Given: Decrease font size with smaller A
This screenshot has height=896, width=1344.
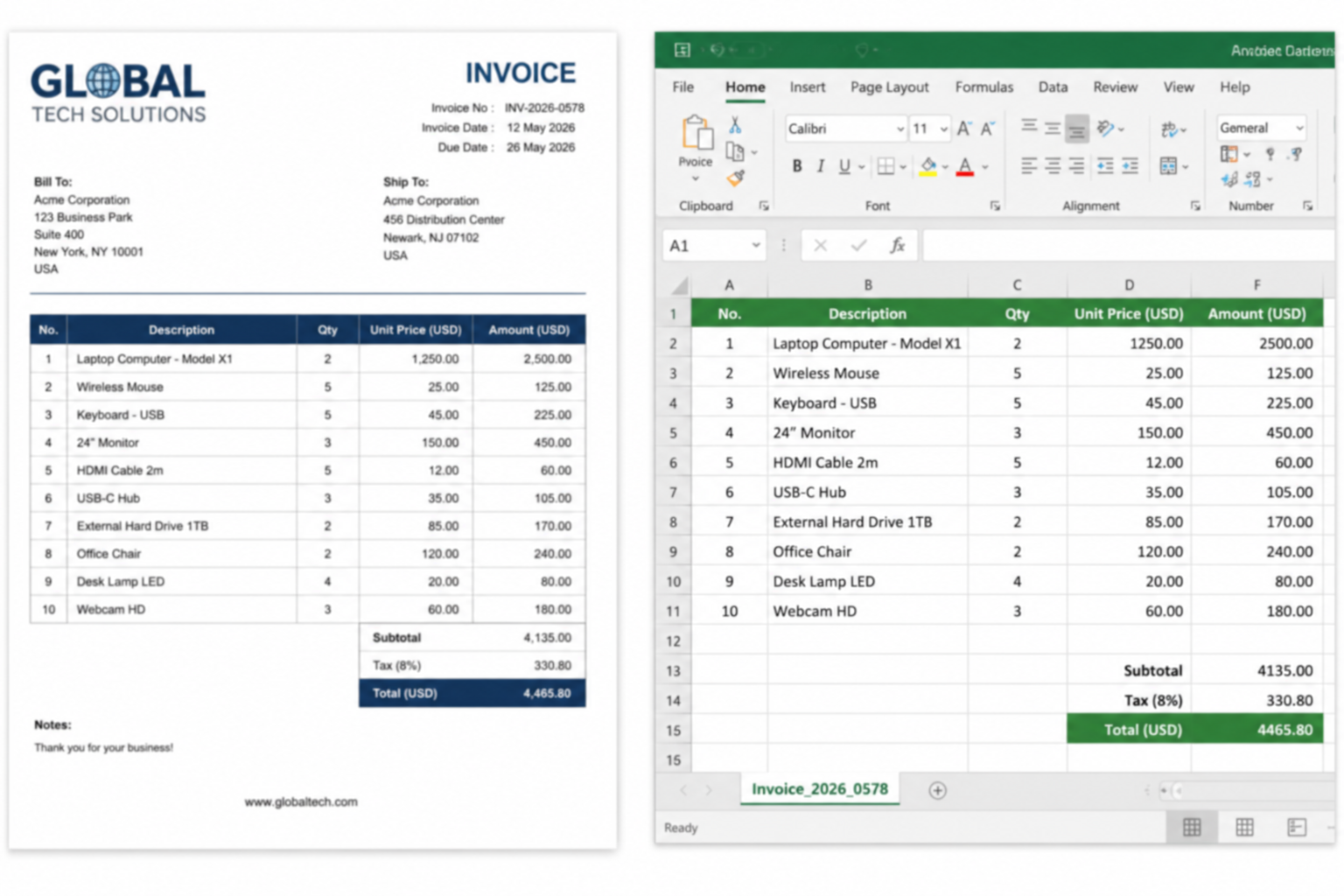Looking at the screenshot, I should click(987, 129).
